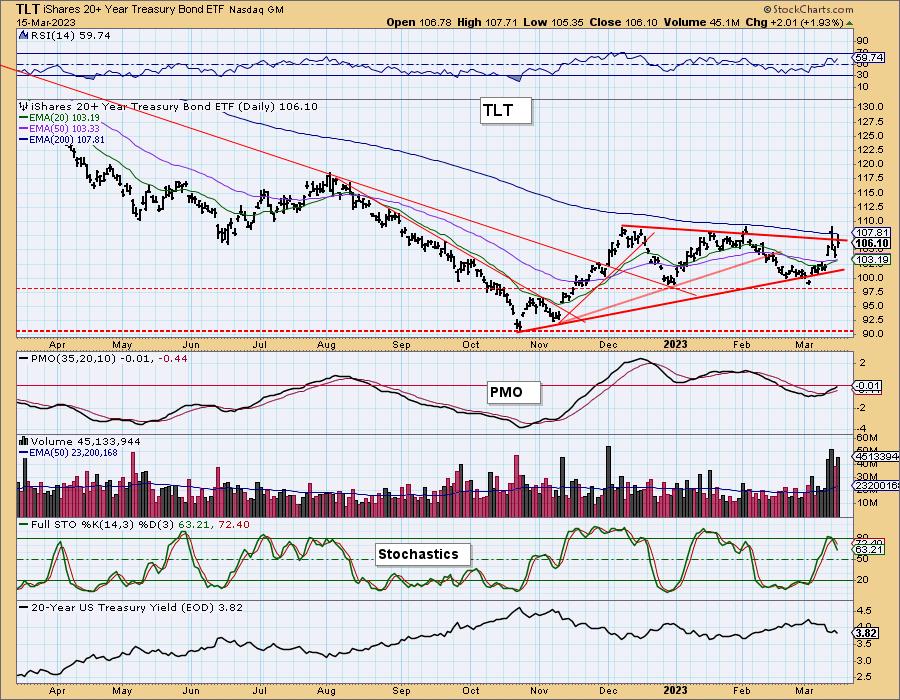This screenshot has height=700, width=900.
Task: Click the Oct label on bottom time axis
Action: point(471,690)
